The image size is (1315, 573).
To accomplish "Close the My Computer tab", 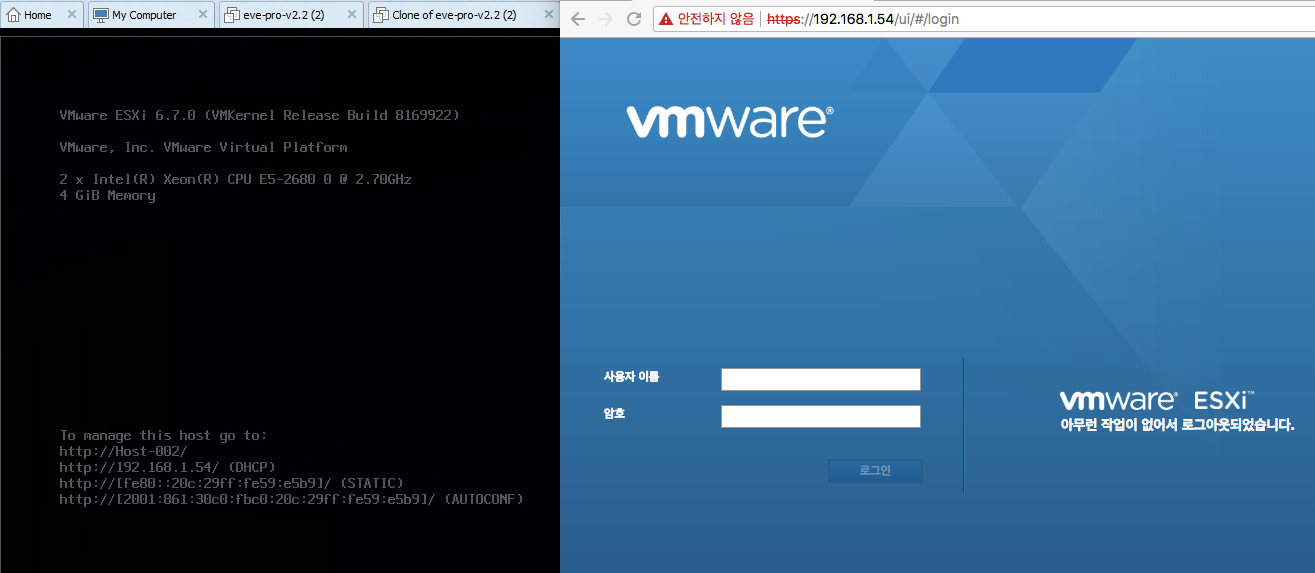I will tap(202, 15).
